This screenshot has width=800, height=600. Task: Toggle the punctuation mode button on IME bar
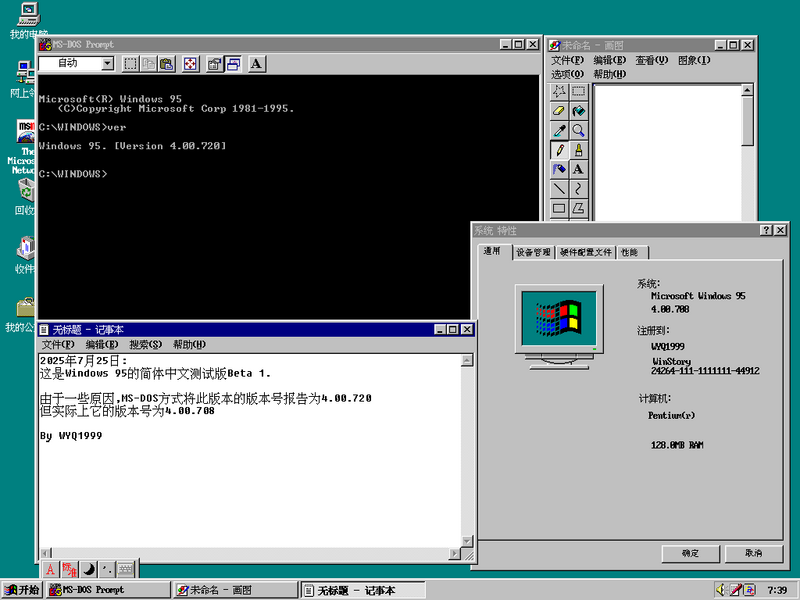(107, 569)
